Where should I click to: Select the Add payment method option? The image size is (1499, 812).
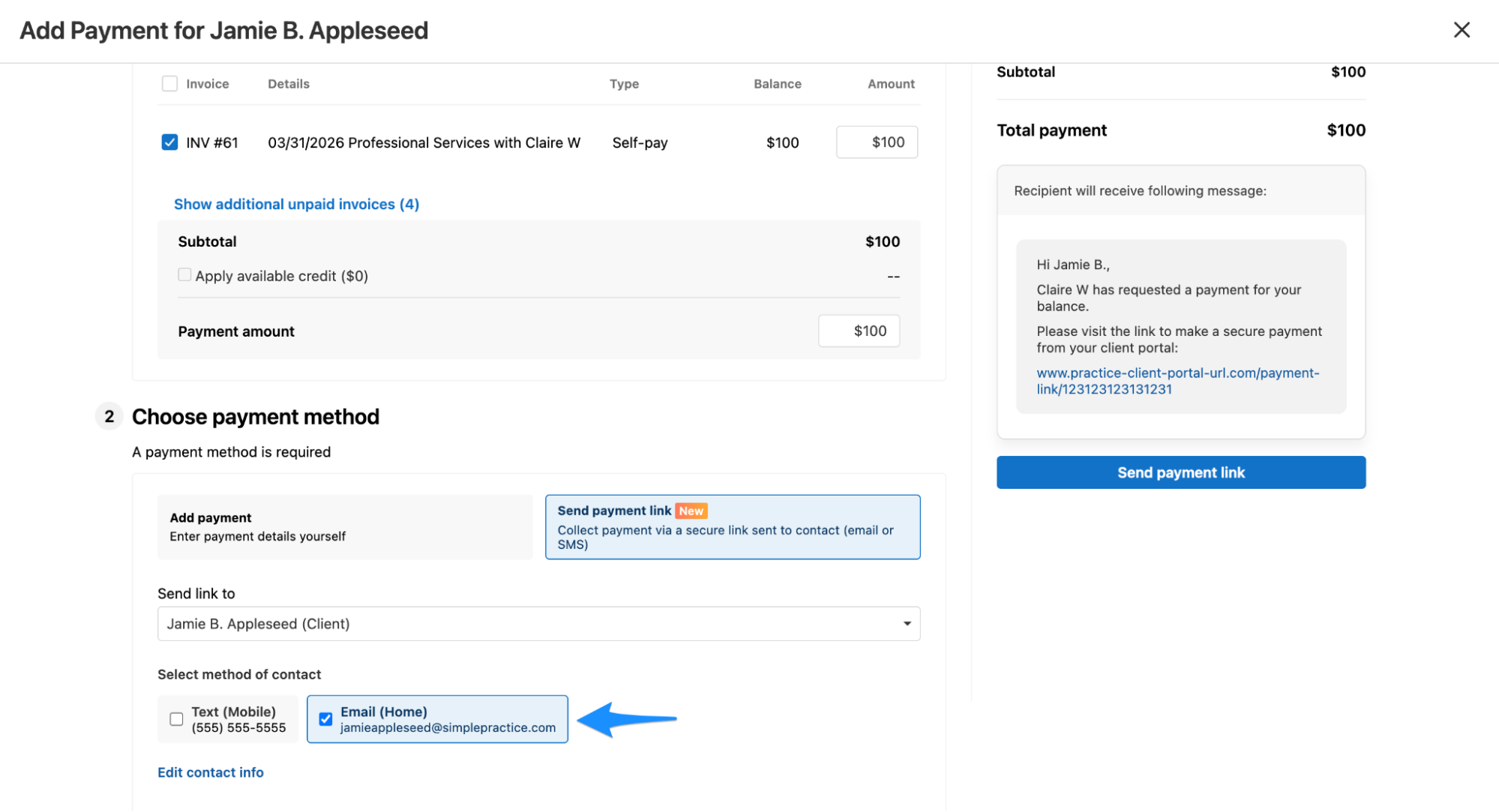(x=345, y=527)
